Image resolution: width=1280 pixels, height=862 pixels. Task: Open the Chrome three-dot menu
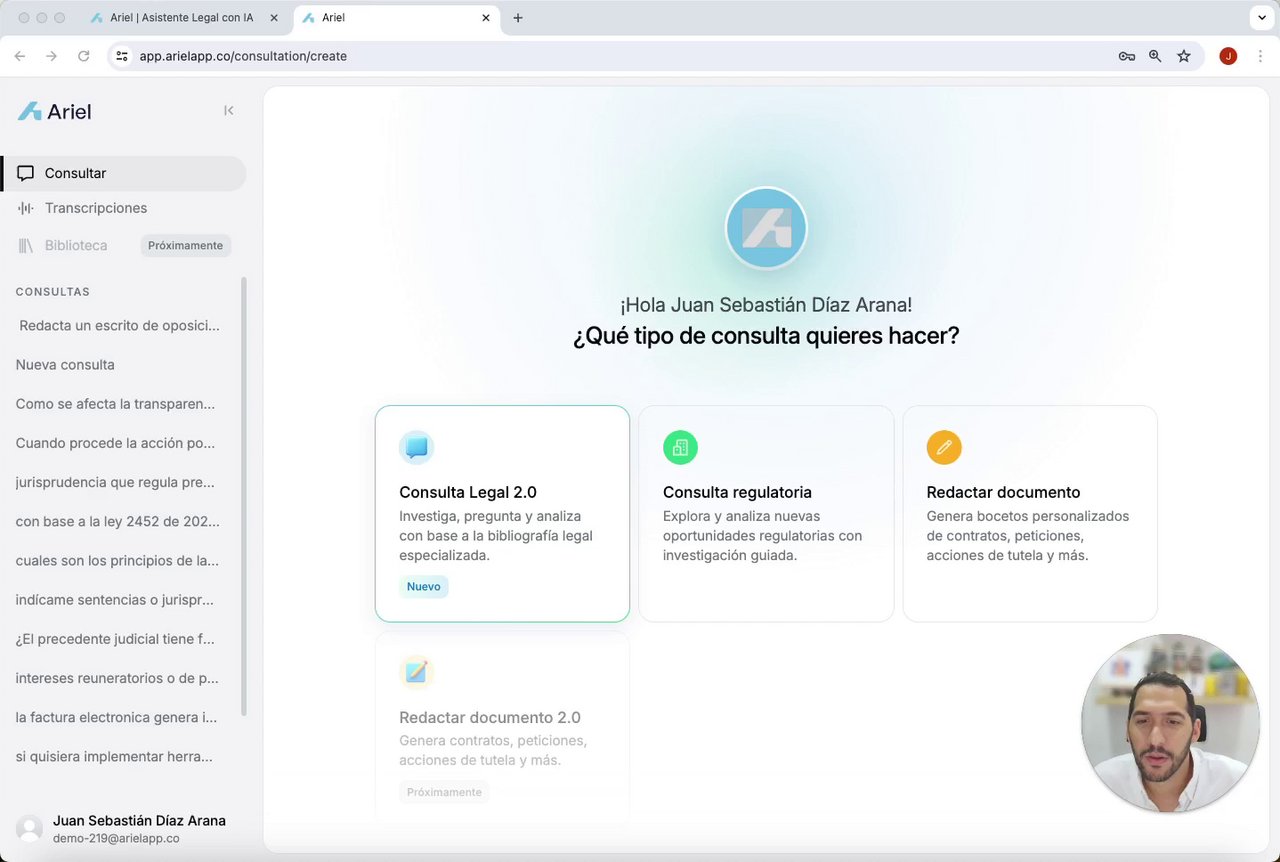point(1260,56)
